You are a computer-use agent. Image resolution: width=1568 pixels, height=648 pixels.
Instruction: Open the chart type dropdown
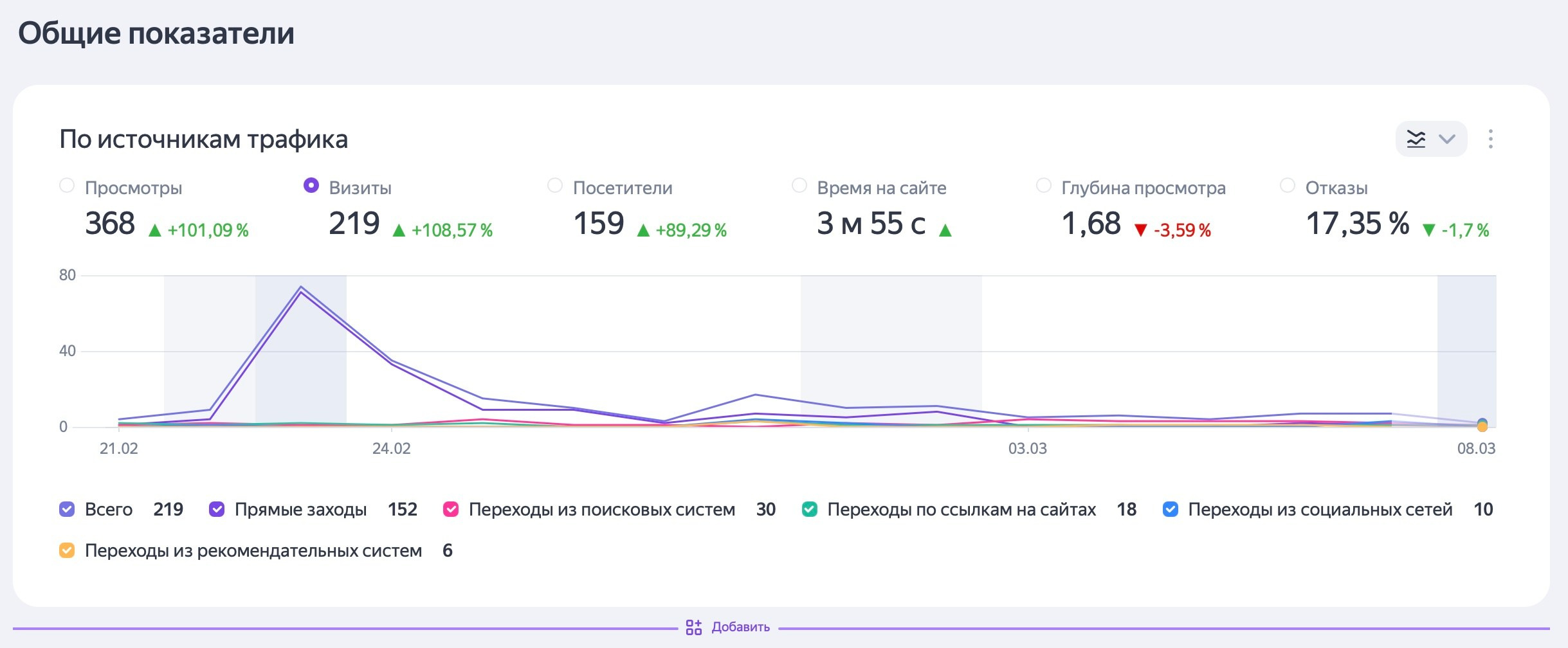pos(1430,139)
